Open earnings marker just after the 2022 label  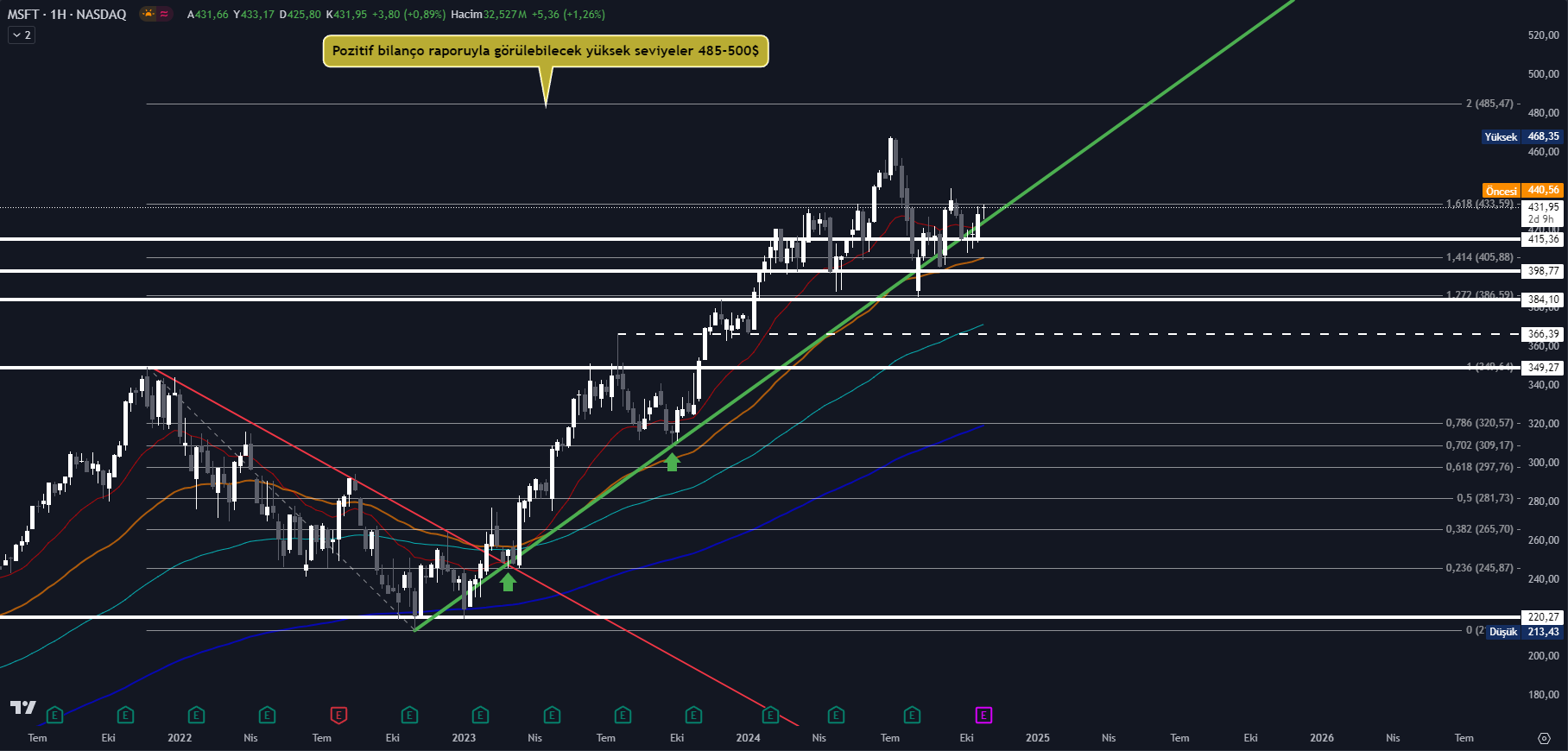coord(196,715)
